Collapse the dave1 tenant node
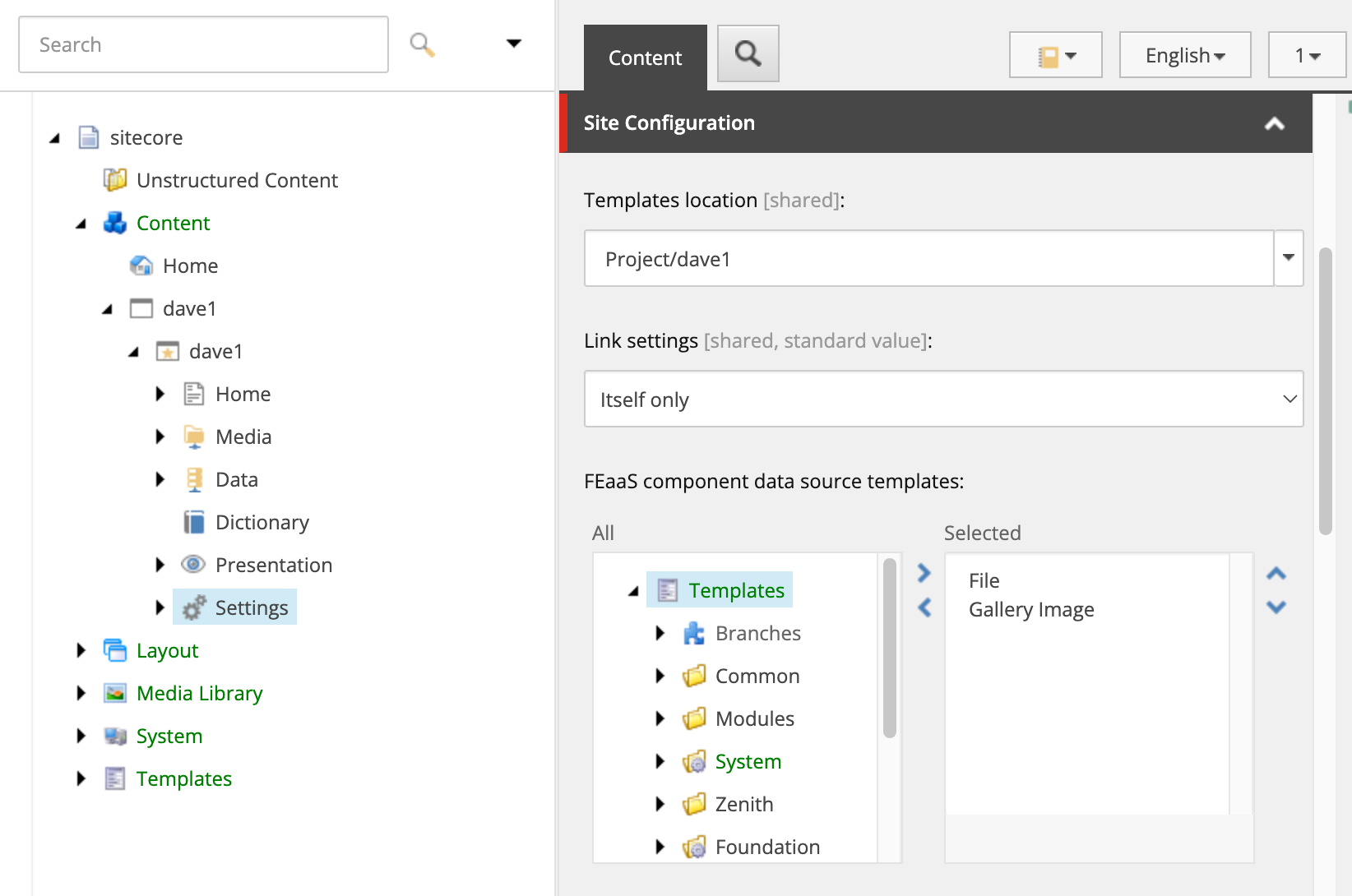Image resolution: width=1352 pixels, height=896 pixels. [x=108, y=309]
